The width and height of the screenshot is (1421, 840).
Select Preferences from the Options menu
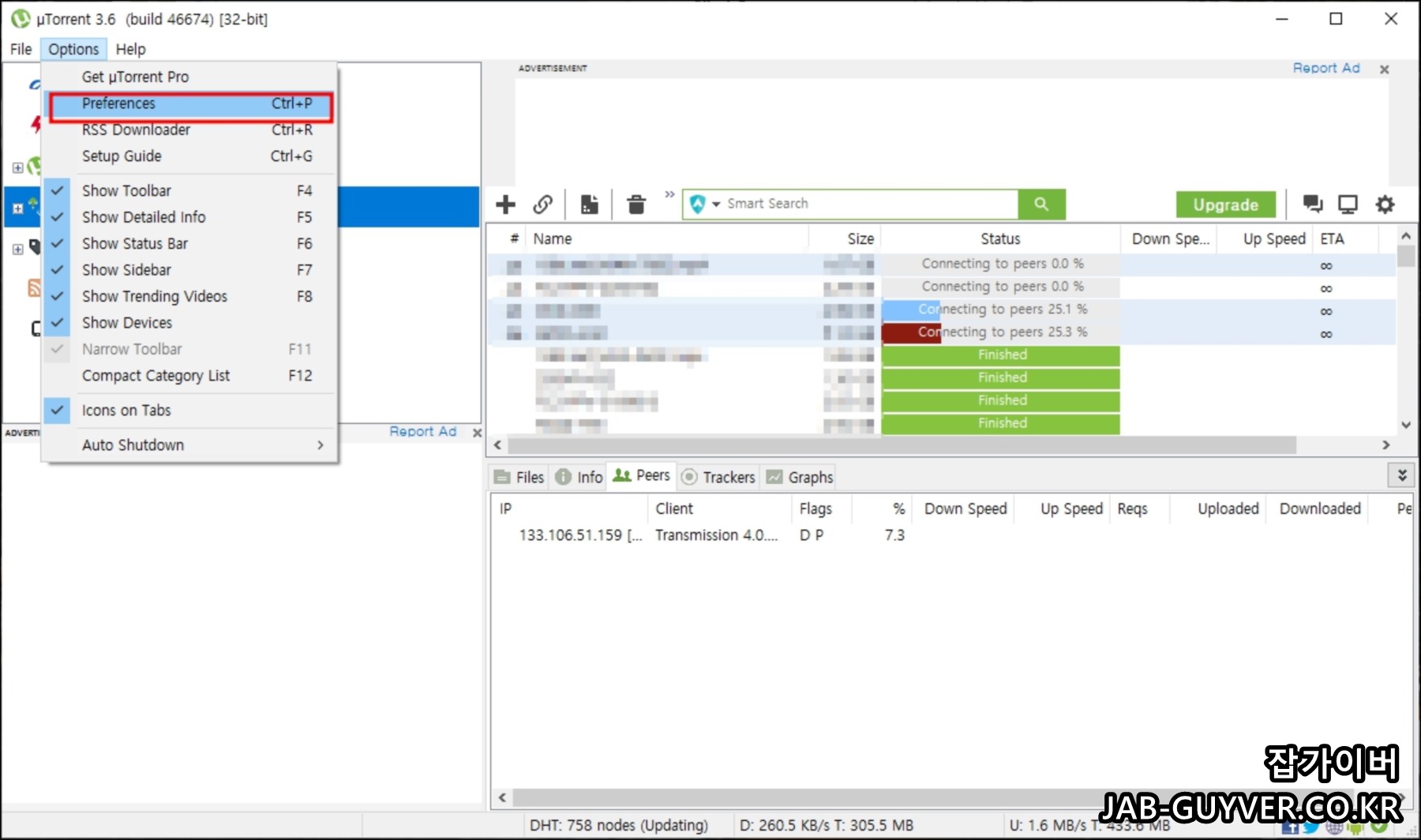191,103
